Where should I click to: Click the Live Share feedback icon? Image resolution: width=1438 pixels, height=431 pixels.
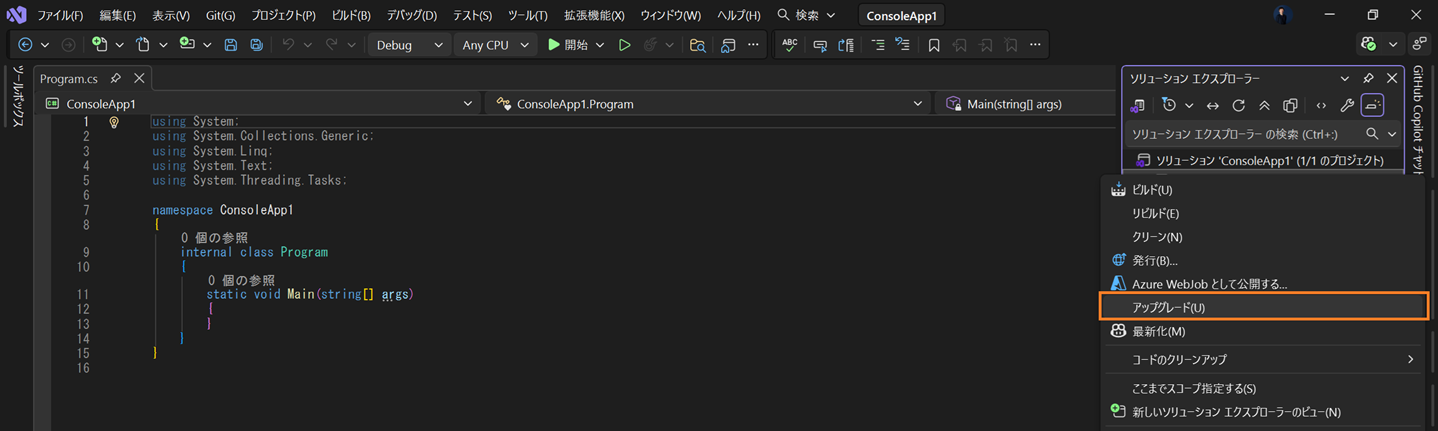pyautogui.click(x=1419, y=45)
